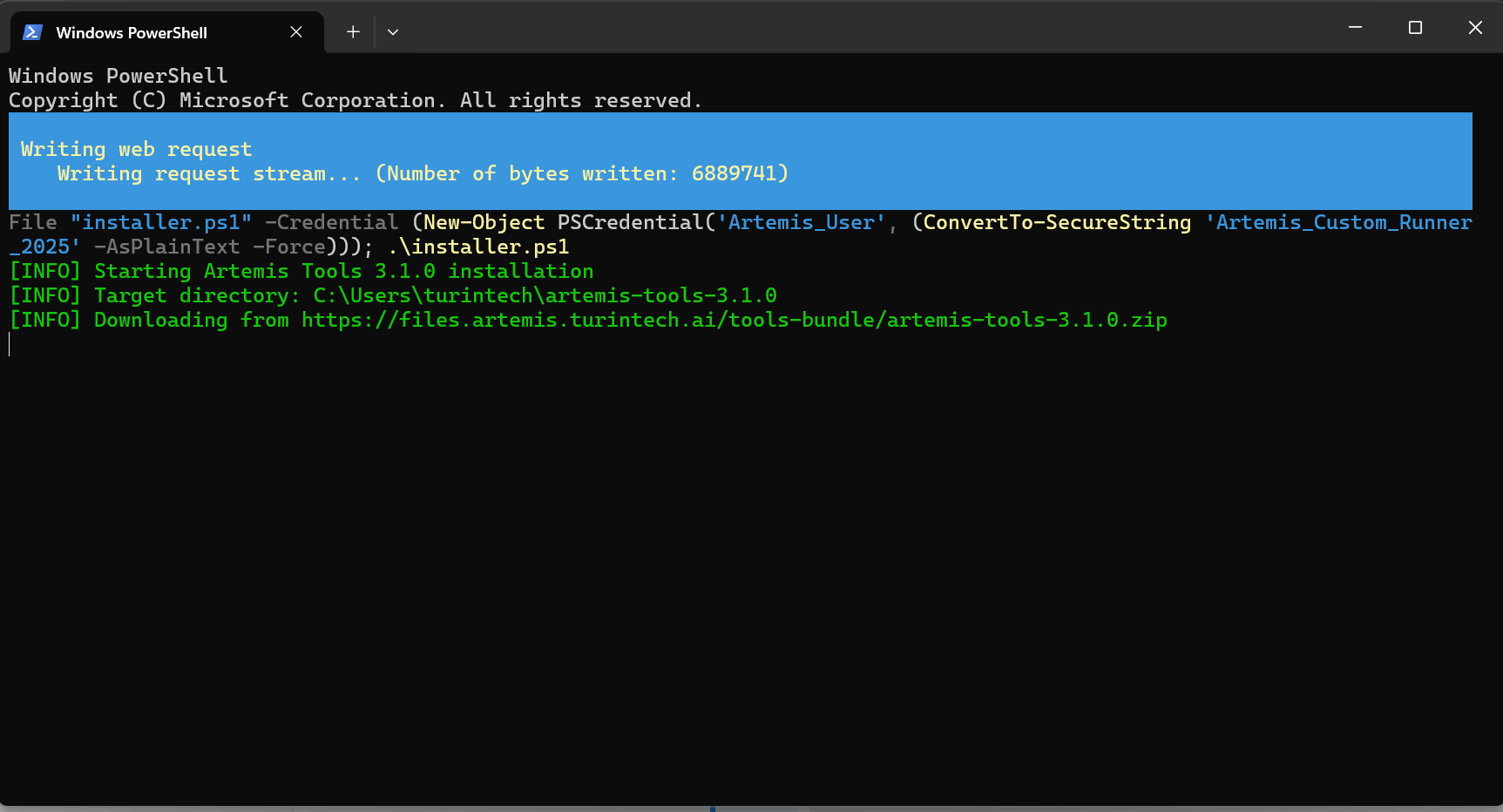Screen dimensions: 1503x812
Task: Click the "installer.ps1" quoted filename
Action: [161, 223]
